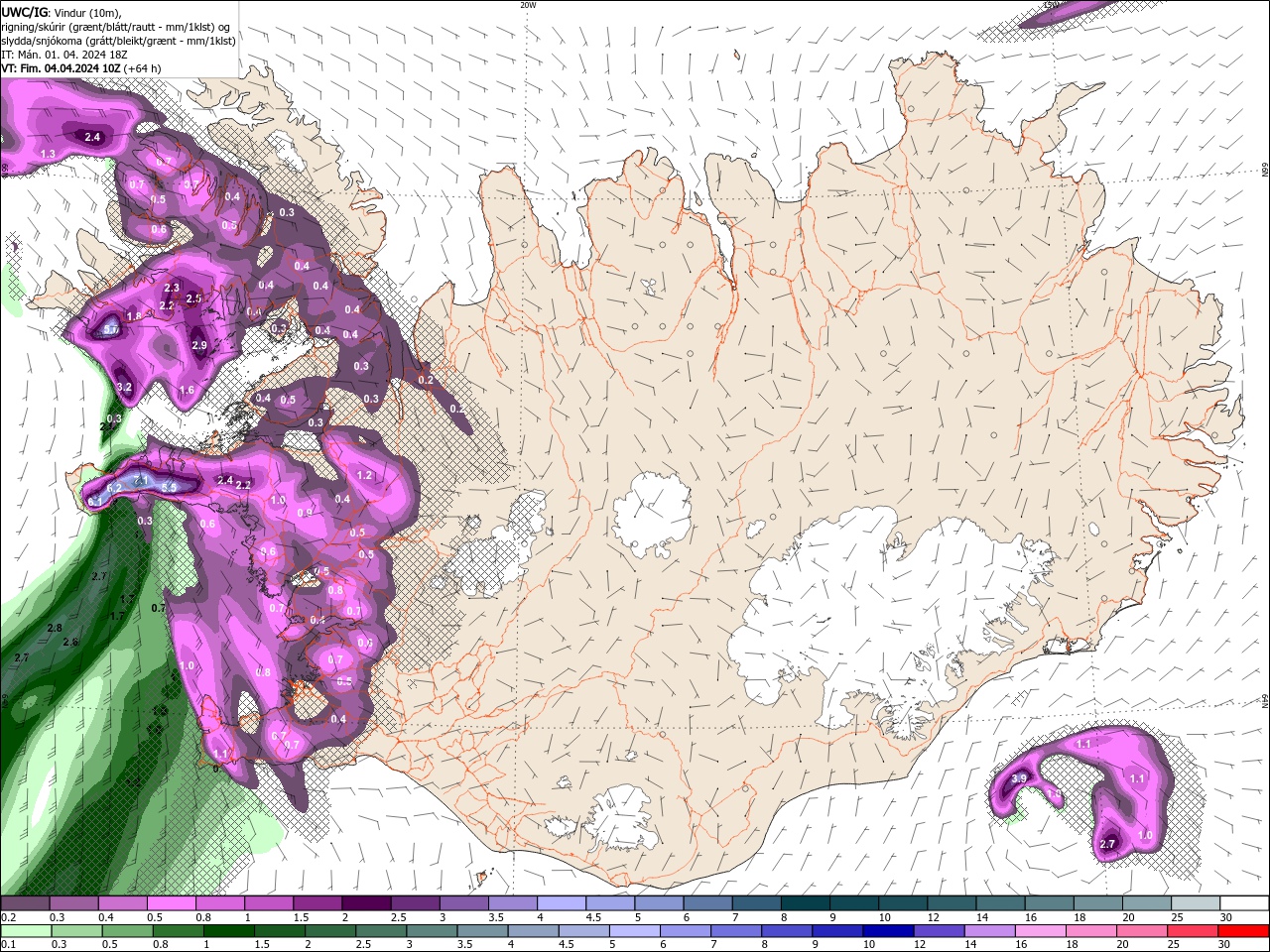Select darkest green swatch between 1 and 1.5

pyautogui.click(x=227, y=931)
